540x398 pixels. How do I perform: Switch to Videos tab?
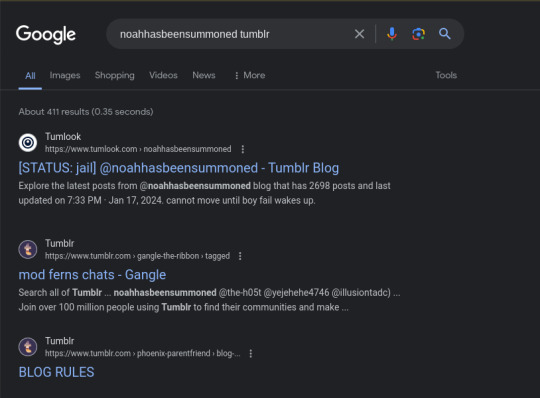coord(163,75)
